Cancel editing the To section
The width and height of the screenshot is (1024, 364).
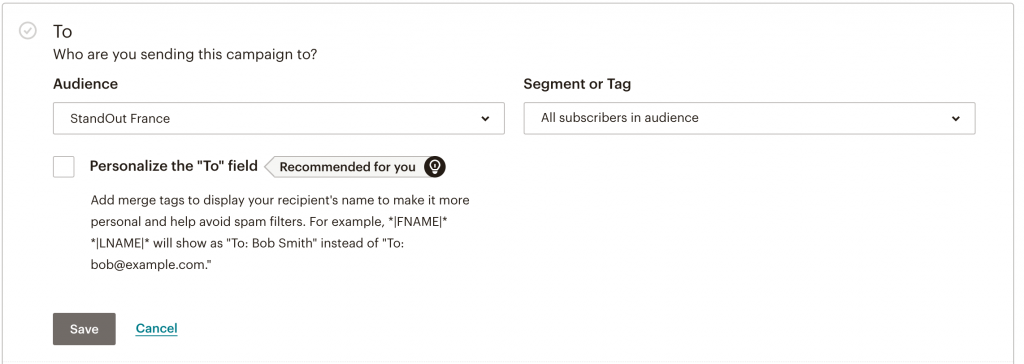click(x=156, y=328)
